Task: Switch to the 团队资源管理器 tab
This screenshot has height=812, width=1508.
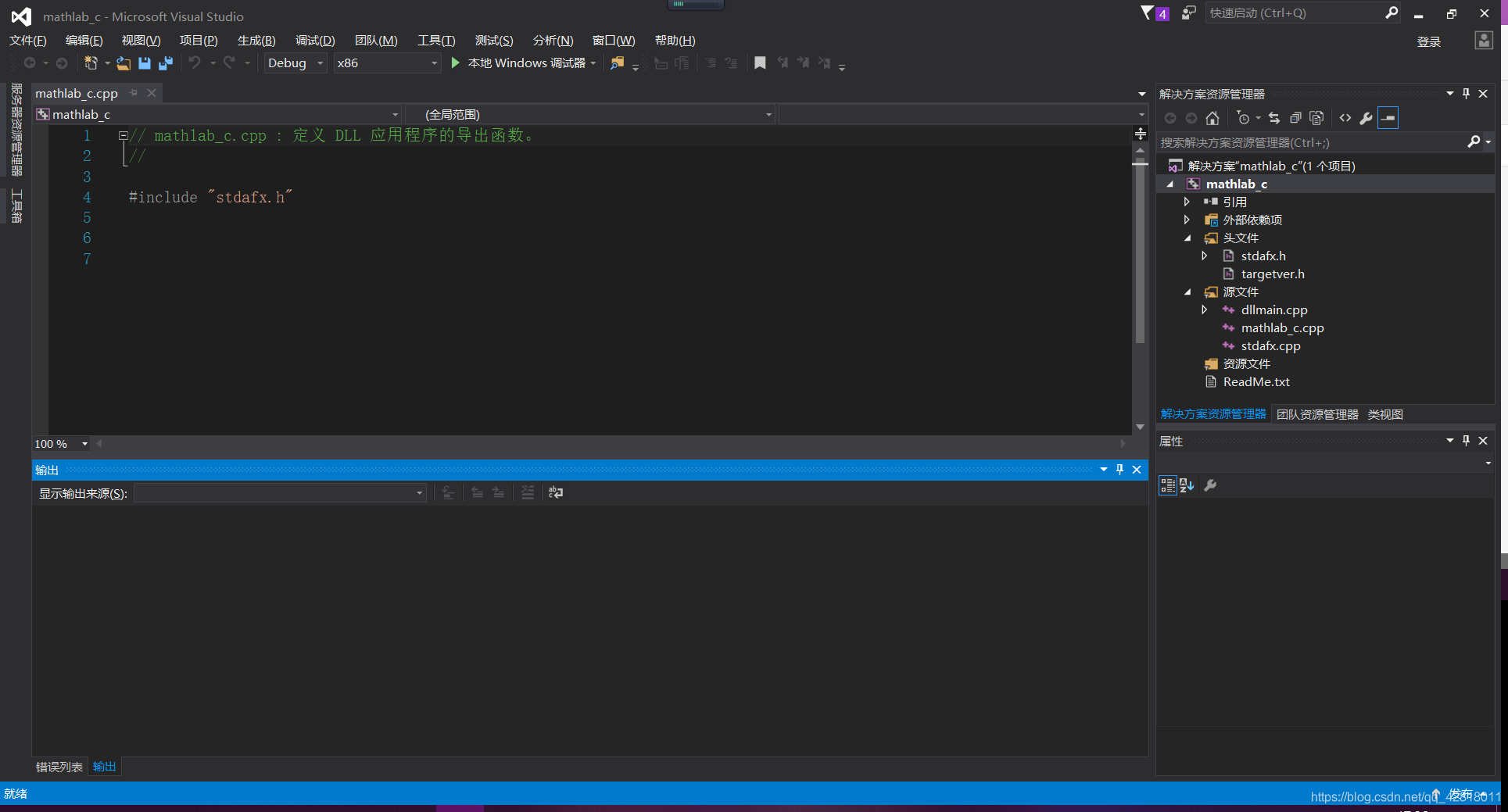Action: (1317, 414)
